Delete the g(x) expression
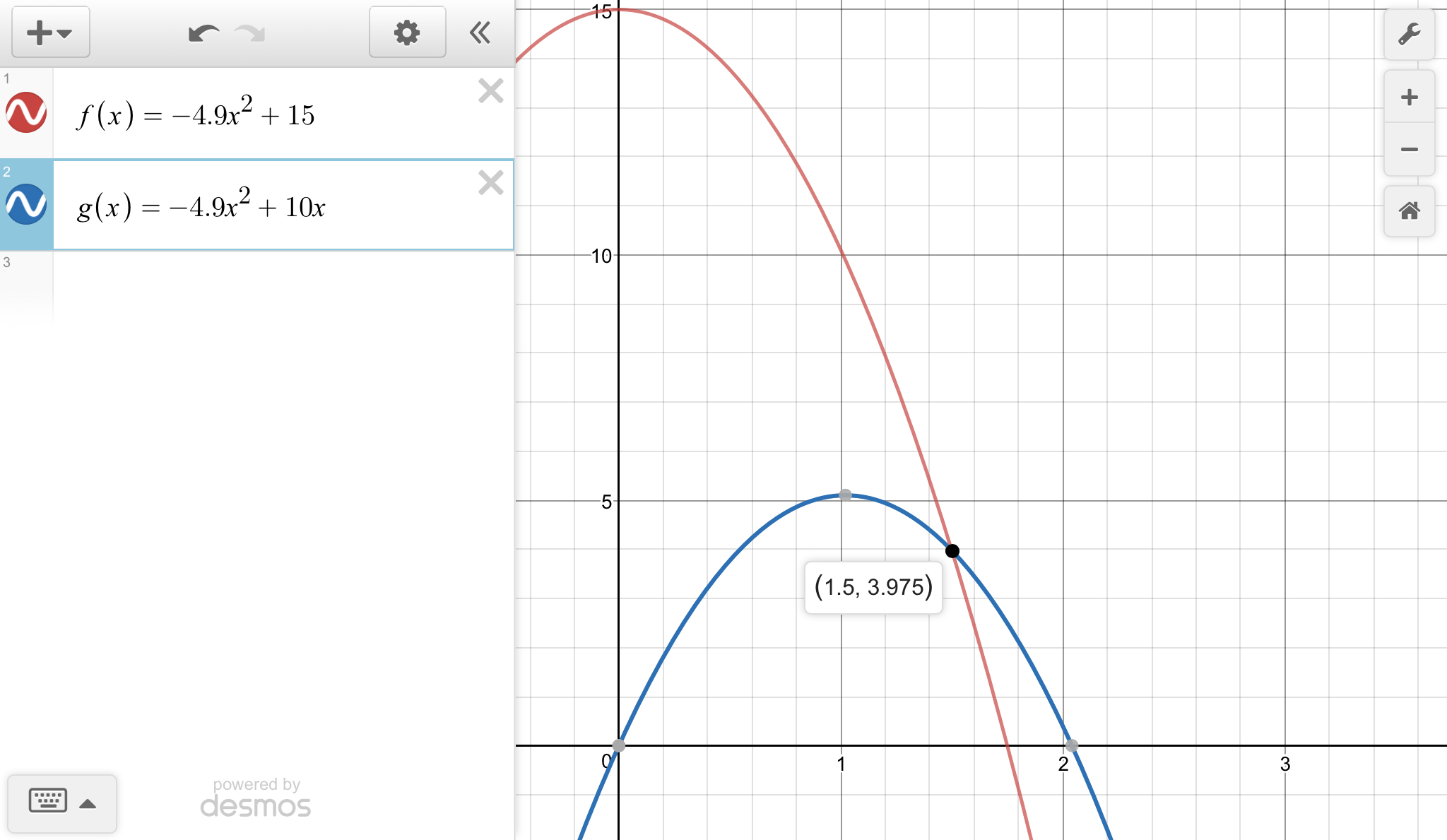Screen dimensions: 1447x840 (490, 183)
